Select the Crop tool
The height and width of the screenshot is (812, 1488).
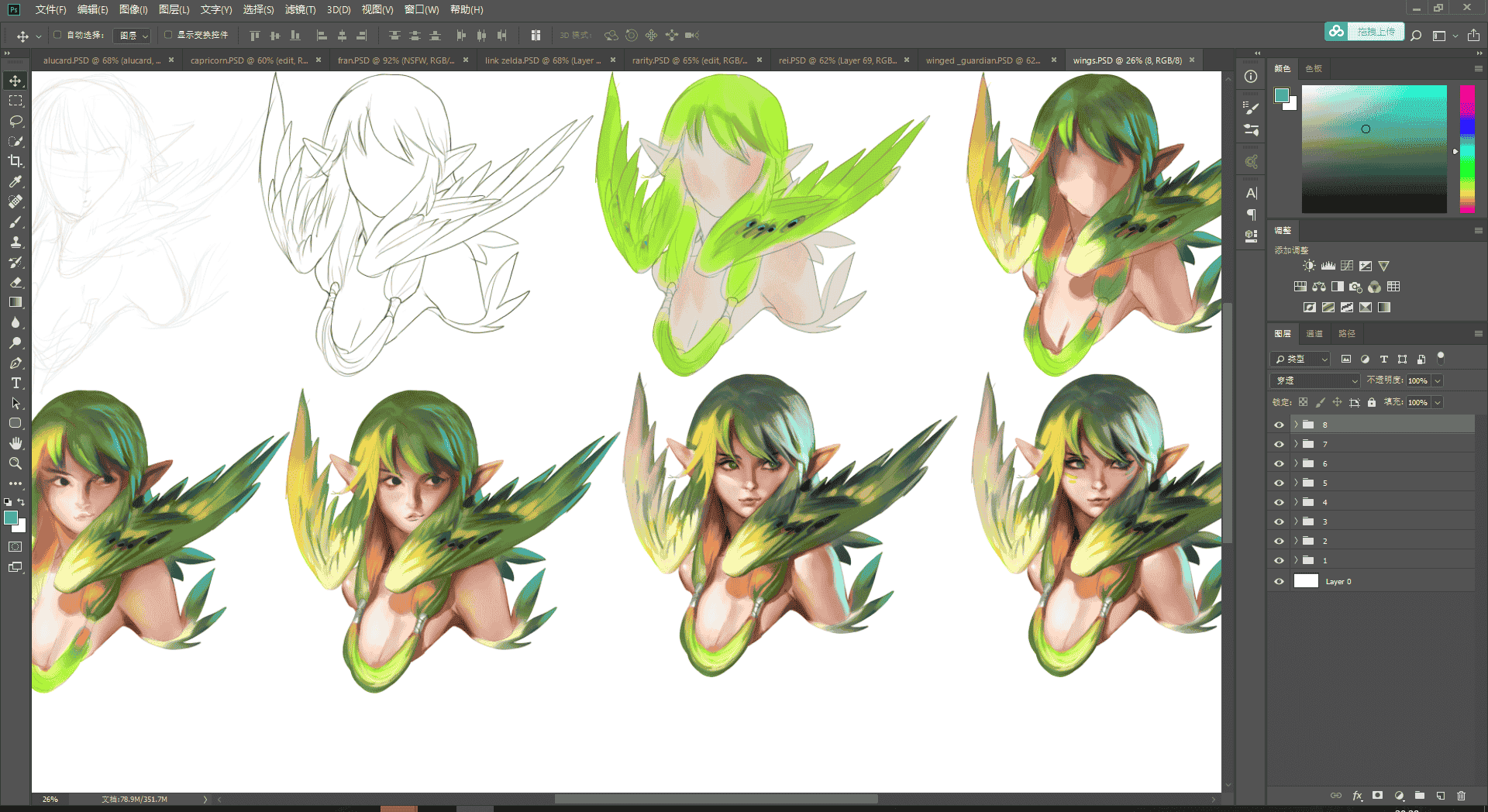point(15,161)
